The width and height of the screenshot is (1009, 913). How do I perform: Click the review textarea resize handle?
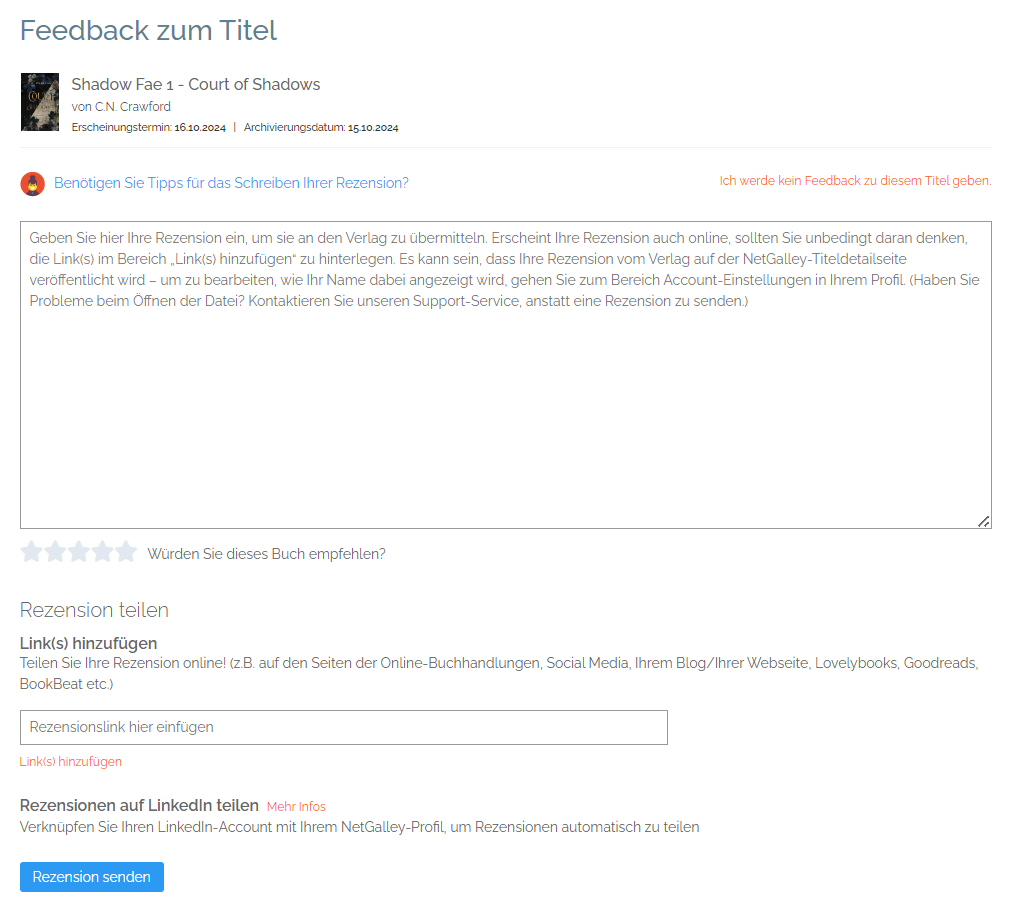tap(984, 521)
